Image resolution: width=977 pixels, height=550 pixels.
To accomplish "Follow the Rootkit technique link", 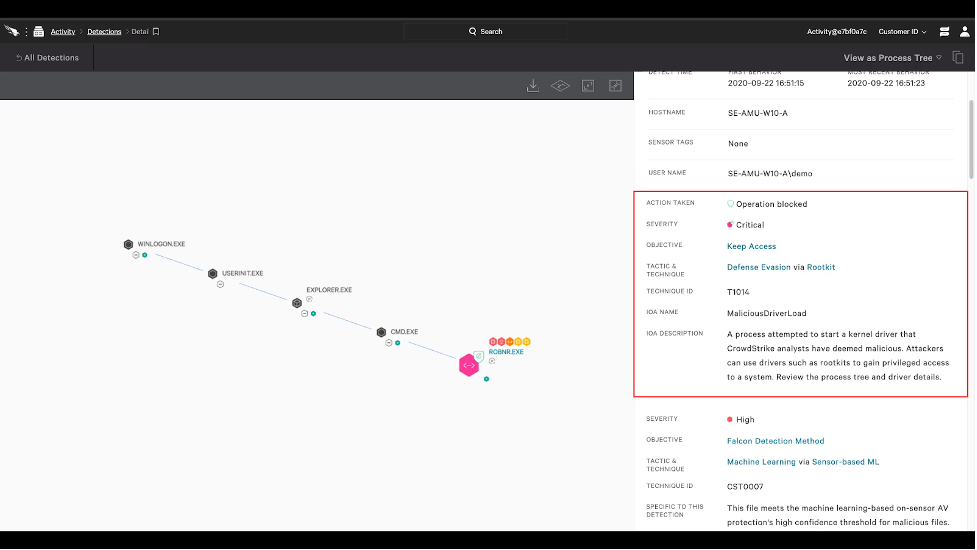I will tap(821, 267).
